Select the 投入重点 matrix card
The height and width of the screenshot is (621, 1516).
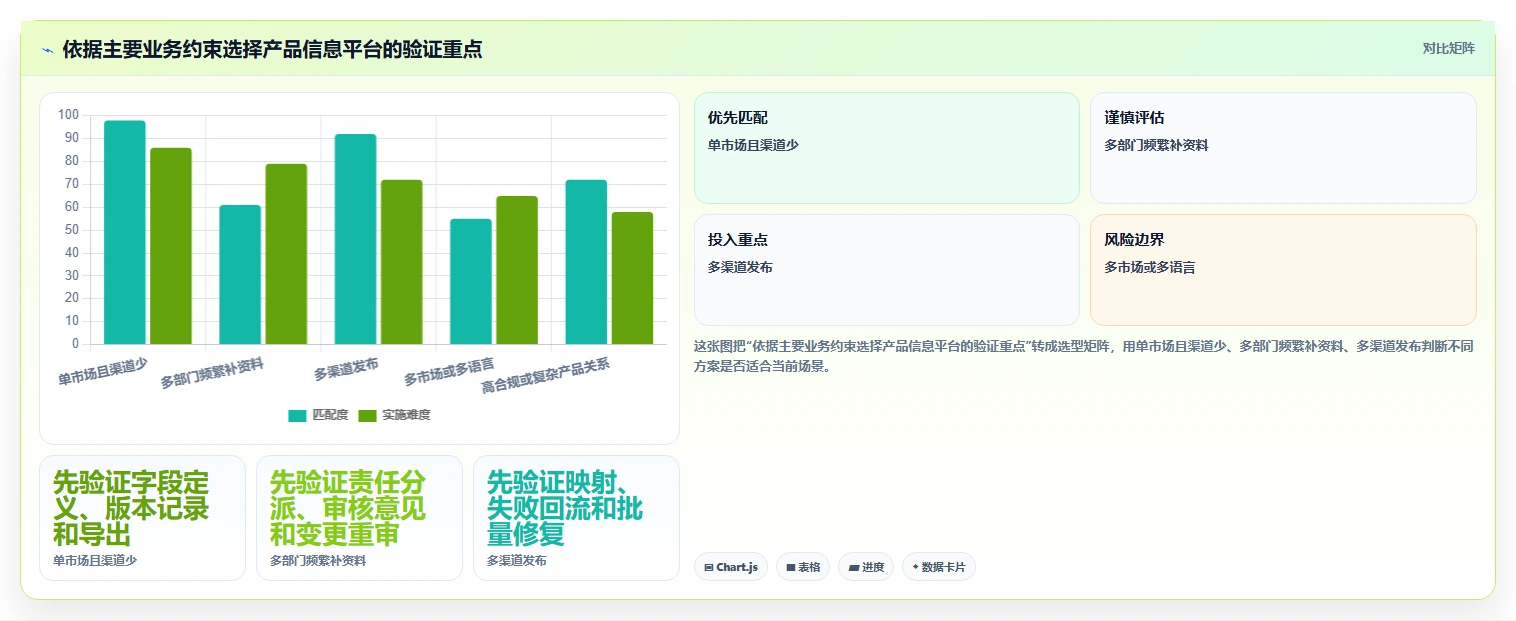887,270
